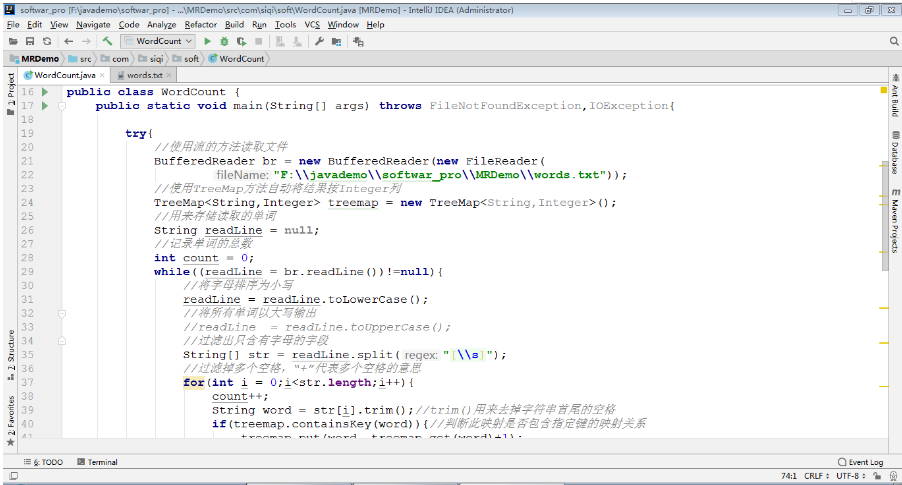Click the run gutter arrow on line 16

point(45,91)
